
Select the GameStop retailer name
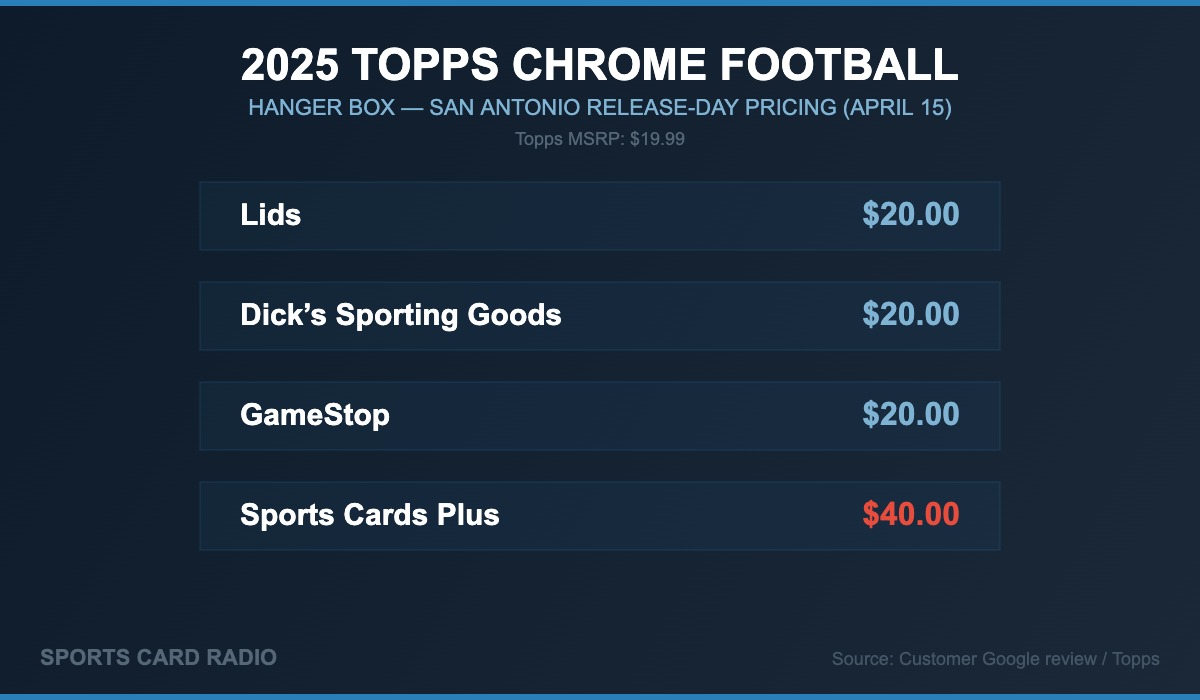pos(315,415)
